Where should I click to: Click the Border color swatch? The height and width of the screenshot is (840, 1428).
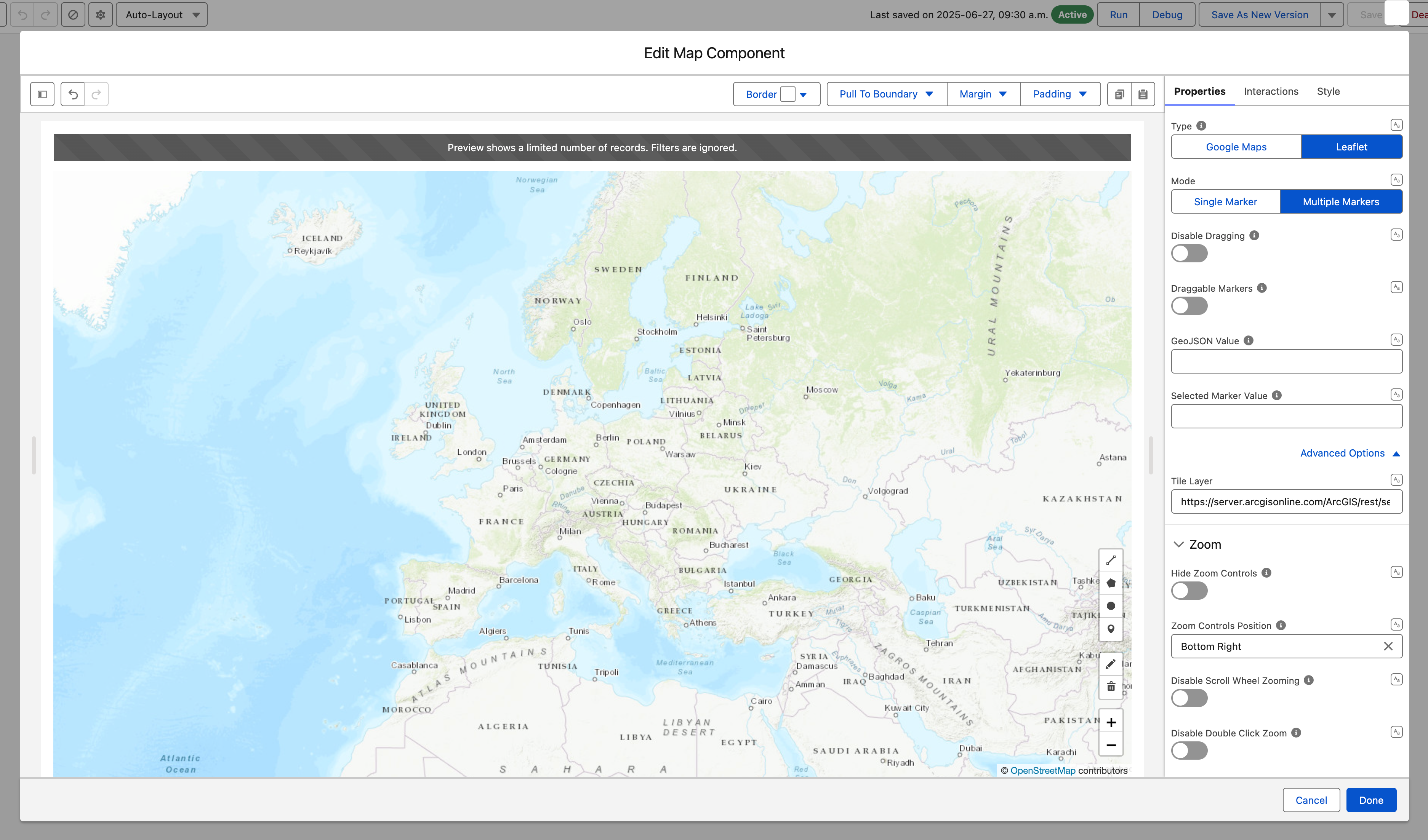(788, 94)
